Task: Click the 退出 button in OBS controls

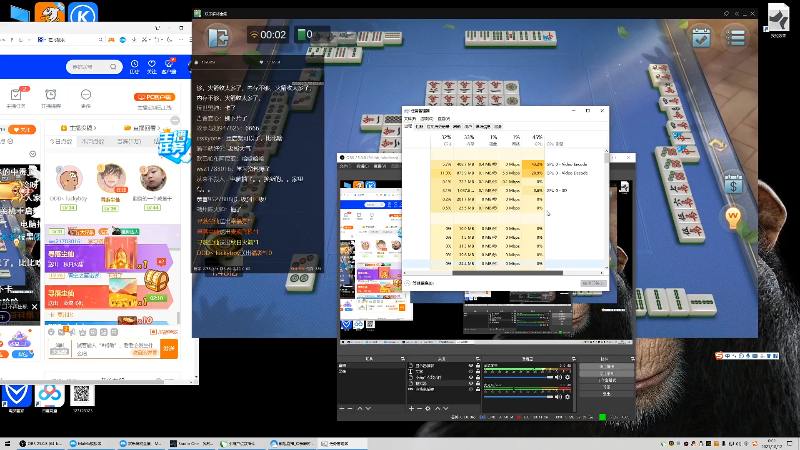Action: 607,394
